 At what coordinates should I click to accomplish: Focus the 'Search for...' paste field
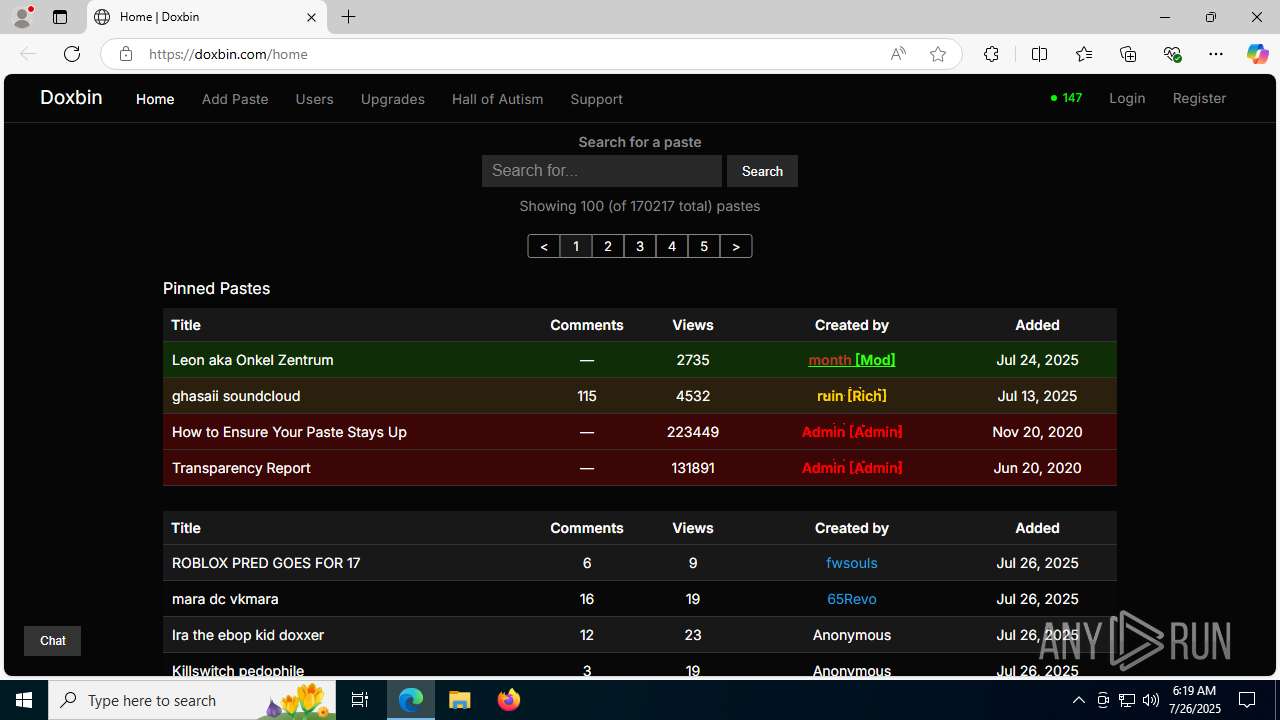coord(602,171)
